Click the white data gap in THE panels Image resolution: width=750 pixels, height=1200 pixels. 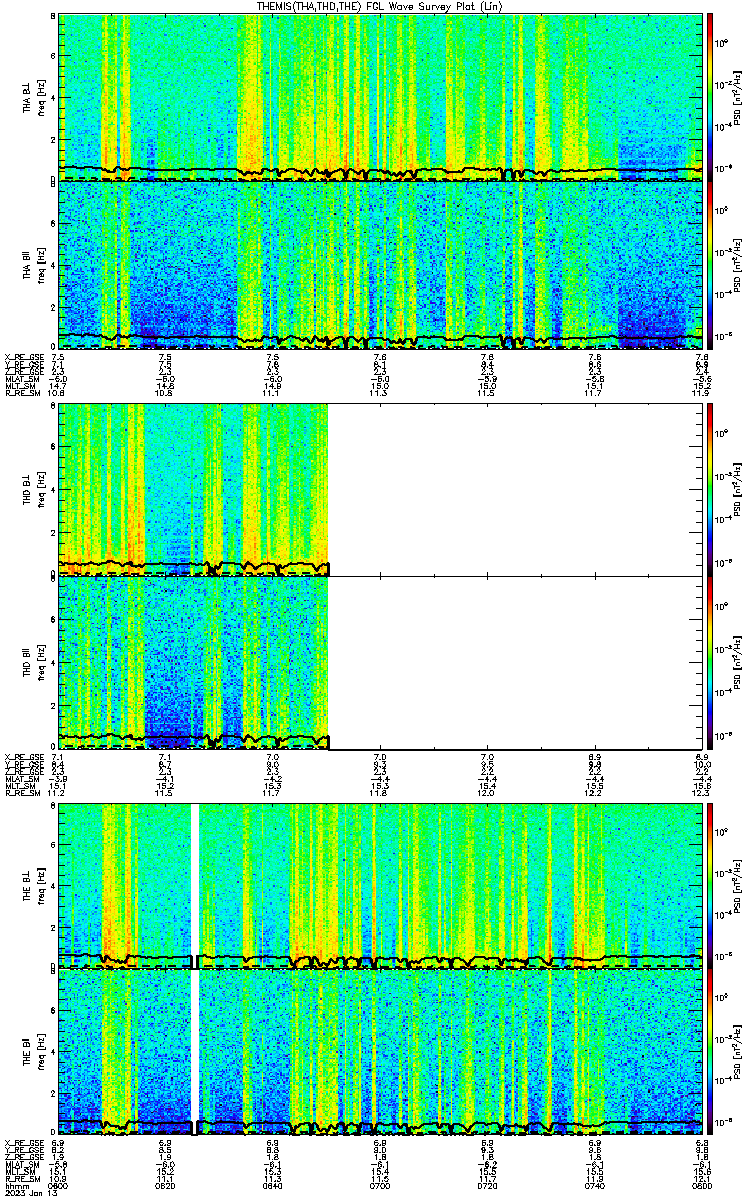(195, 968)
